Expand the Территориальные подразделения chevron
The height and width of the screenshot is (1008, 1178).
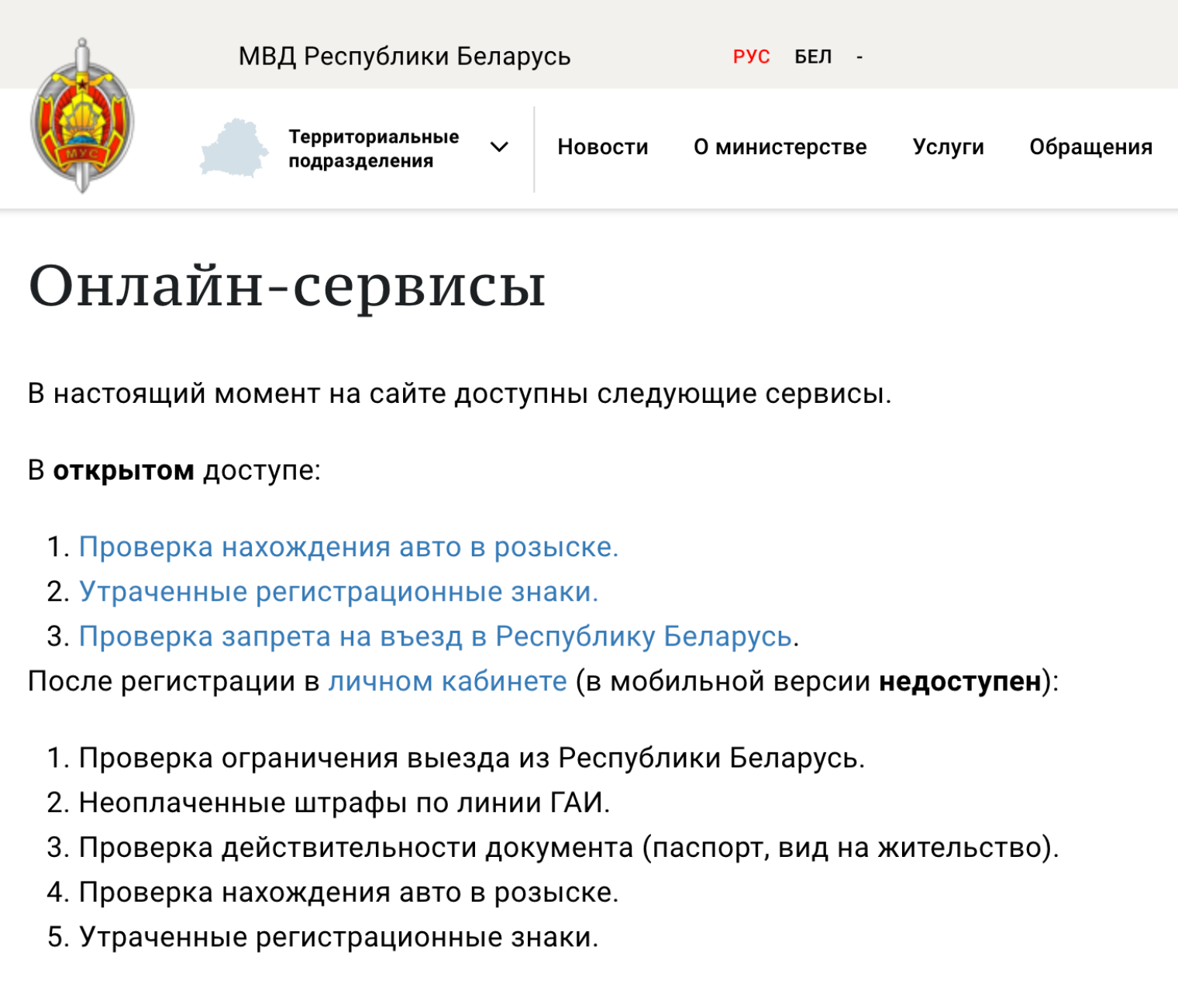tap(500, 146)
